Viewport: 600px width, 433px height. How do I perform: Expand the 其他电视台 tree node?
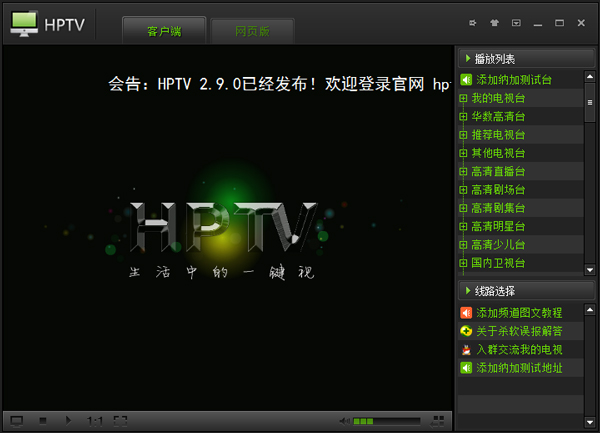click(x=463, y=153)
